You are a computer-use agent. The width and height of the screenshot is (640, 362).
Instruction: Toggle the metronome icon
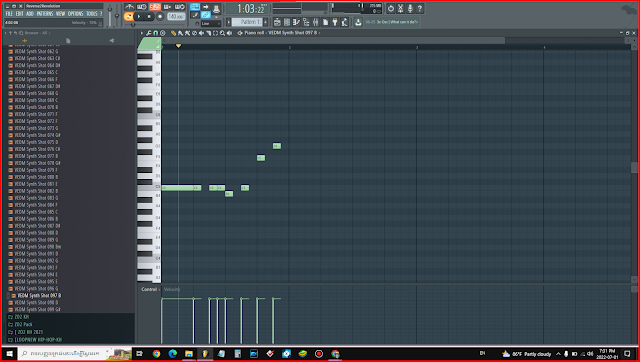tap(129, 7)
